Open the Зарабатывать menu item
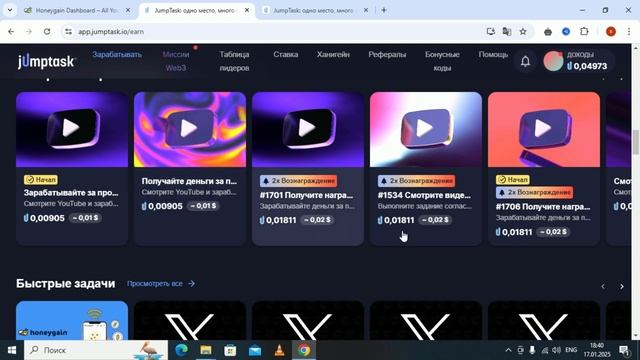 (117, 54)
